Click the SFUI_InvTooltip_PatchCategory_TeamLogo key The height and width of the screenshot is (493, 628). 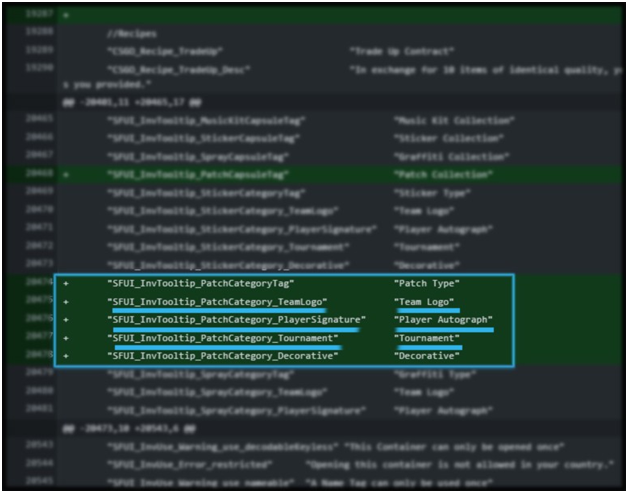[217, 301]
